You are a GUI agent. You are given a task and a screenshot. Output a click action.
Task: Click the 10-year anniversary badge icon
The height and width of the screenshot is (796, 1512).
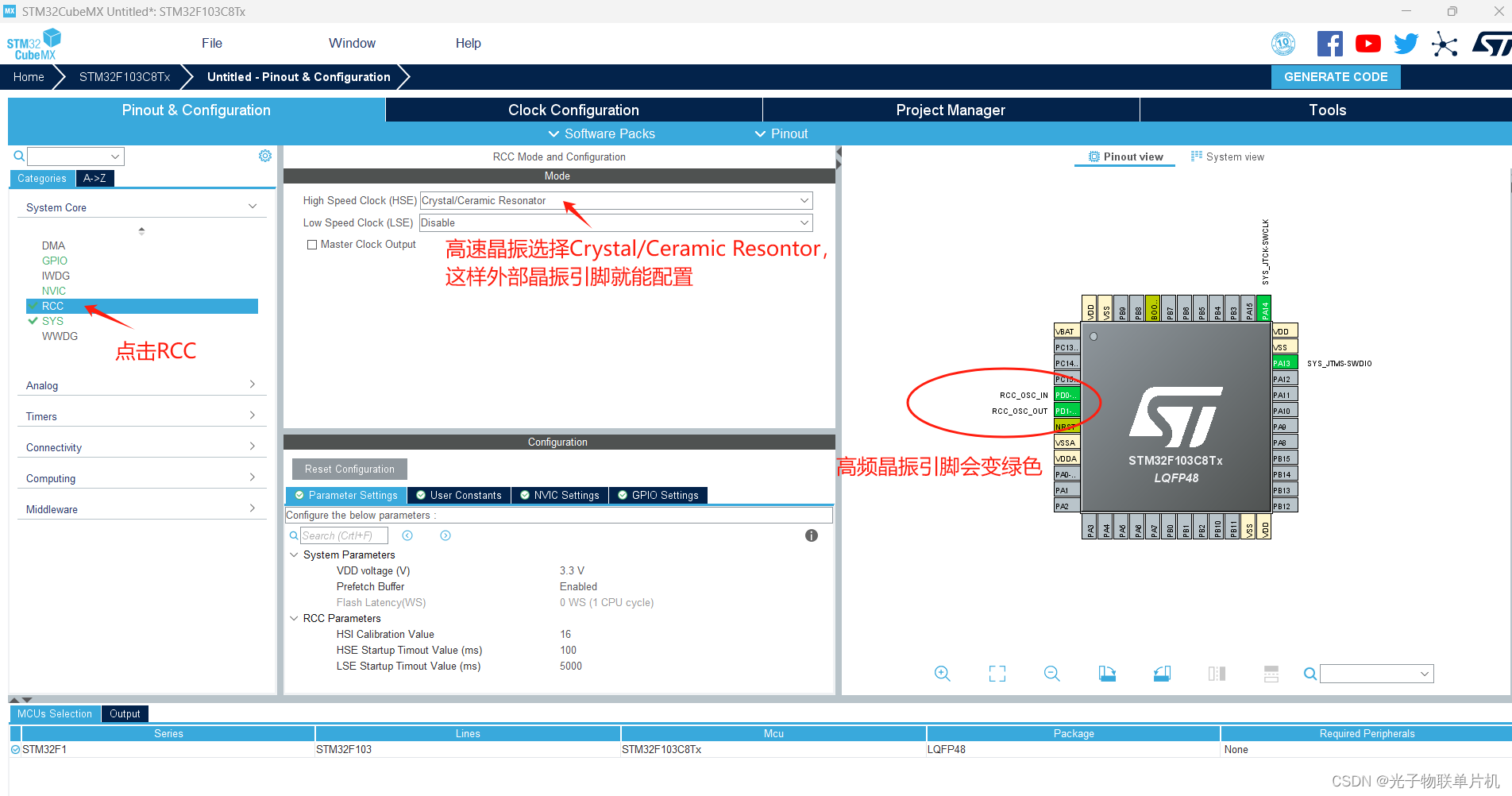coord(1283,44)
